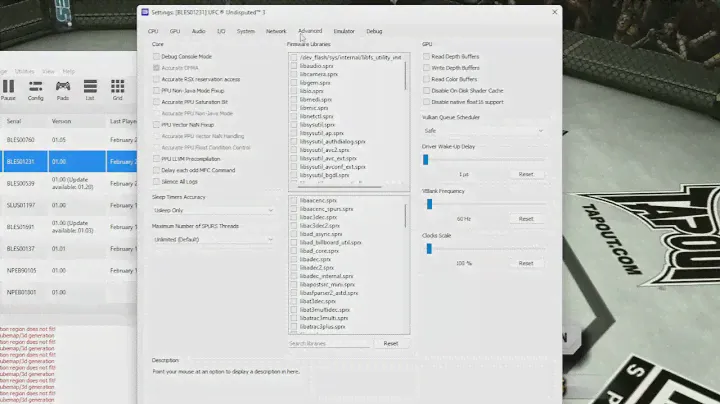Viewport: 720px width, 404px height.
Task: Enable Disable On-Disk Shader Cache checkbox
Action: 427,90
